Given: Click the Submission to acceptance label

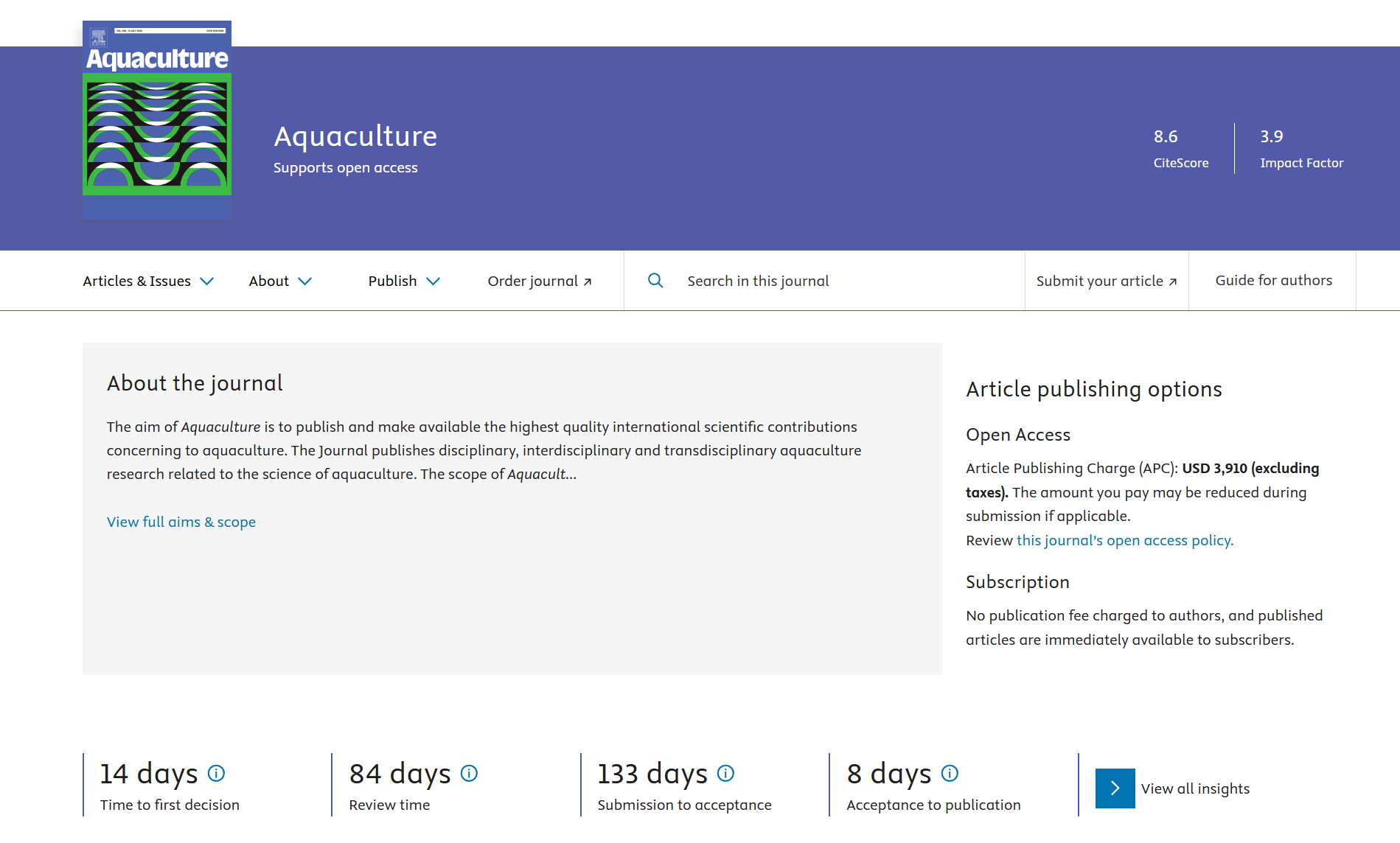Looking at the screenshot, I should [684, 805].
